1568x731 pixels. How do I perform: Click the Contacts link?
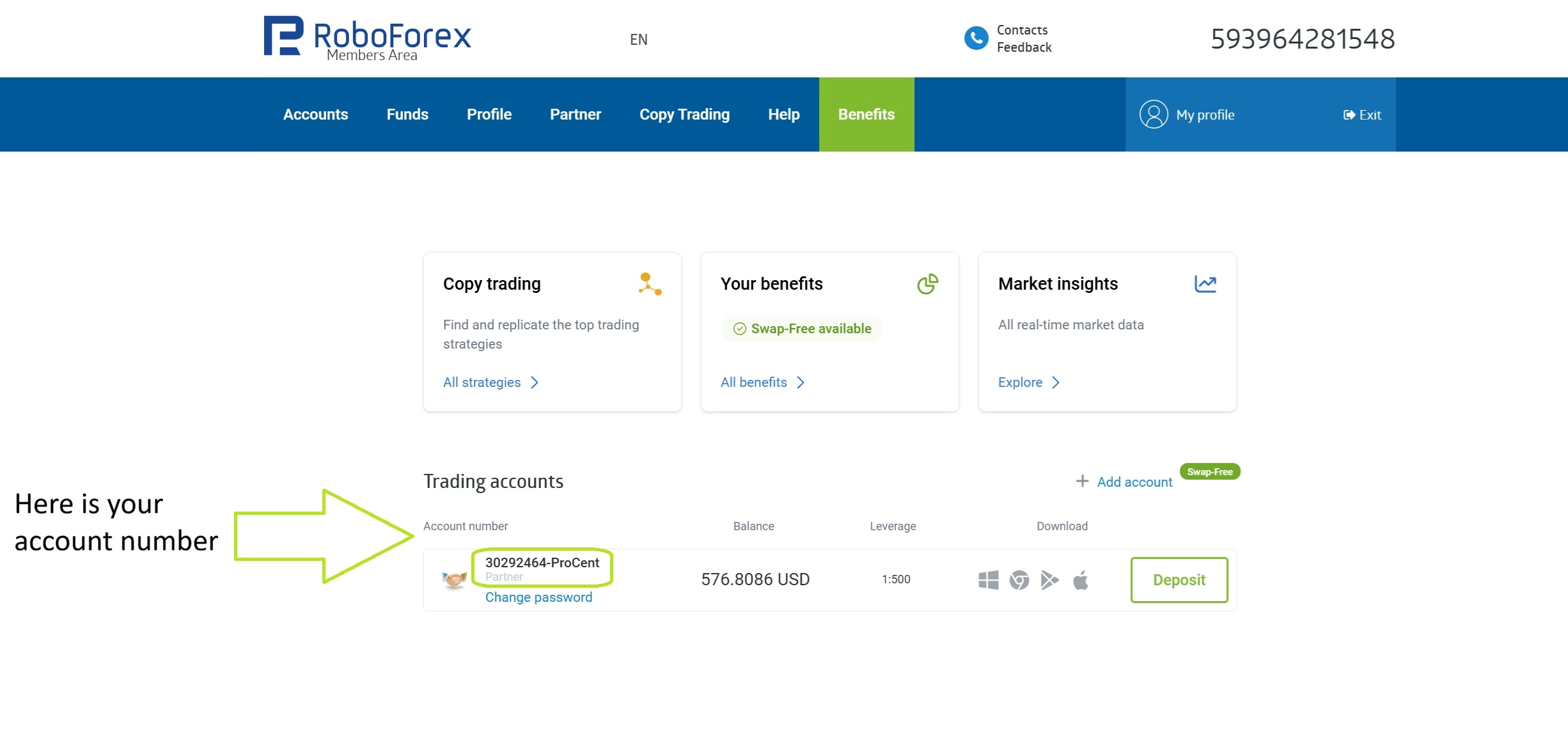[1022, 30]
